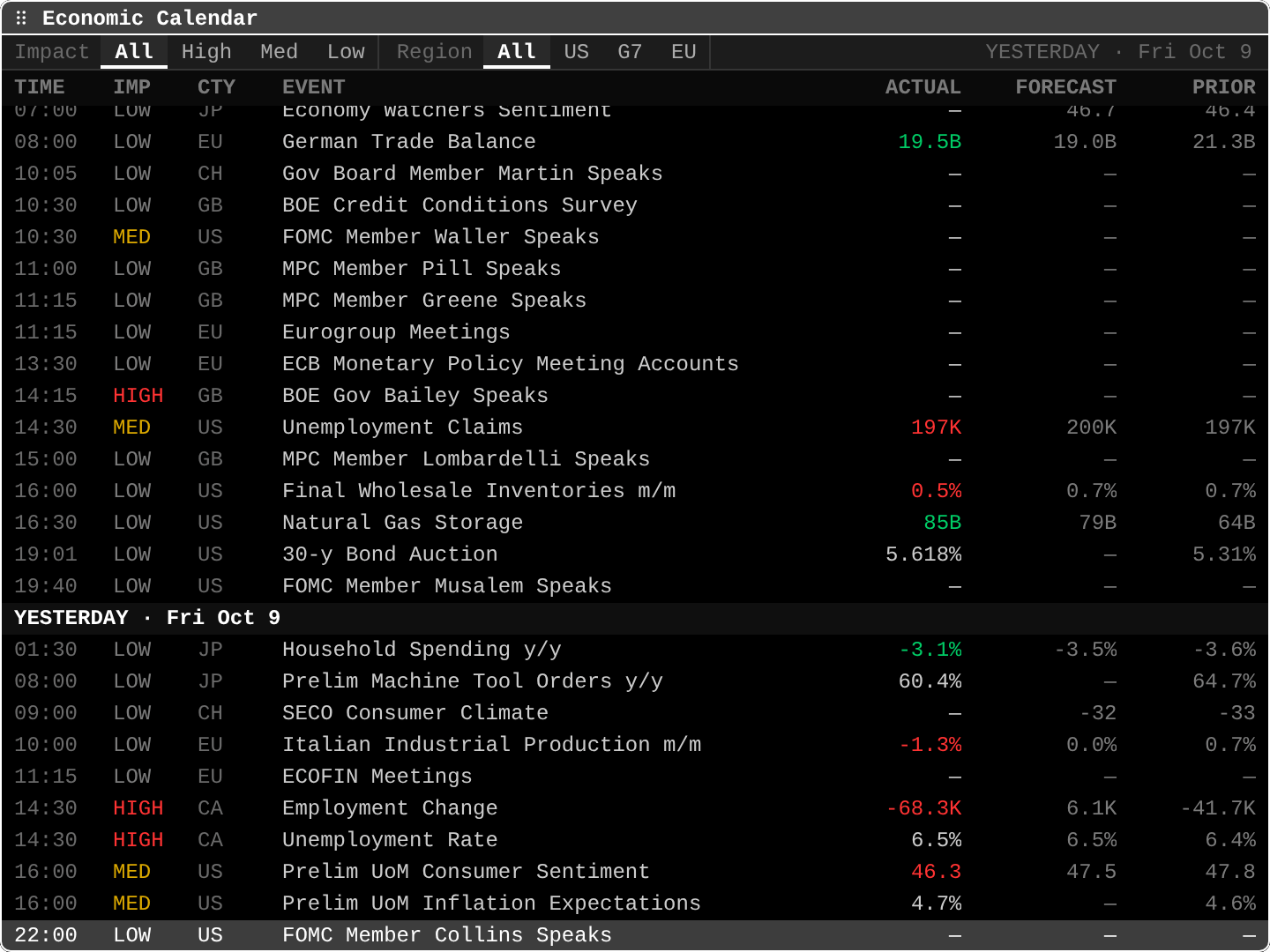Show only US region events
The width and height of the screenshot is (1270, 952).
coord(576,52)
